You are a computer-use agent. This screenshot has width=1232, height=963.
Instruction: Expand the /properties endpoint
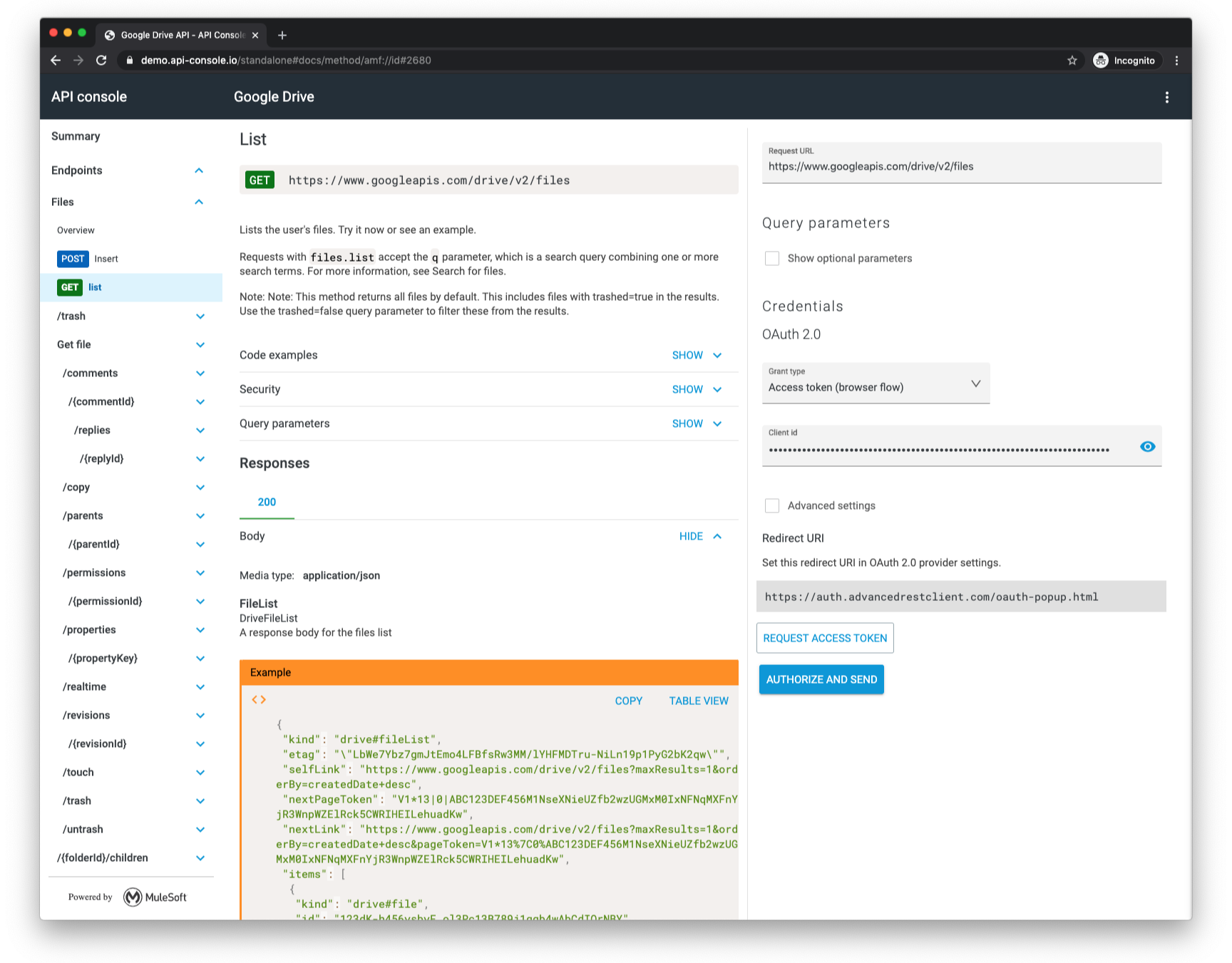(x=200, y=629)
